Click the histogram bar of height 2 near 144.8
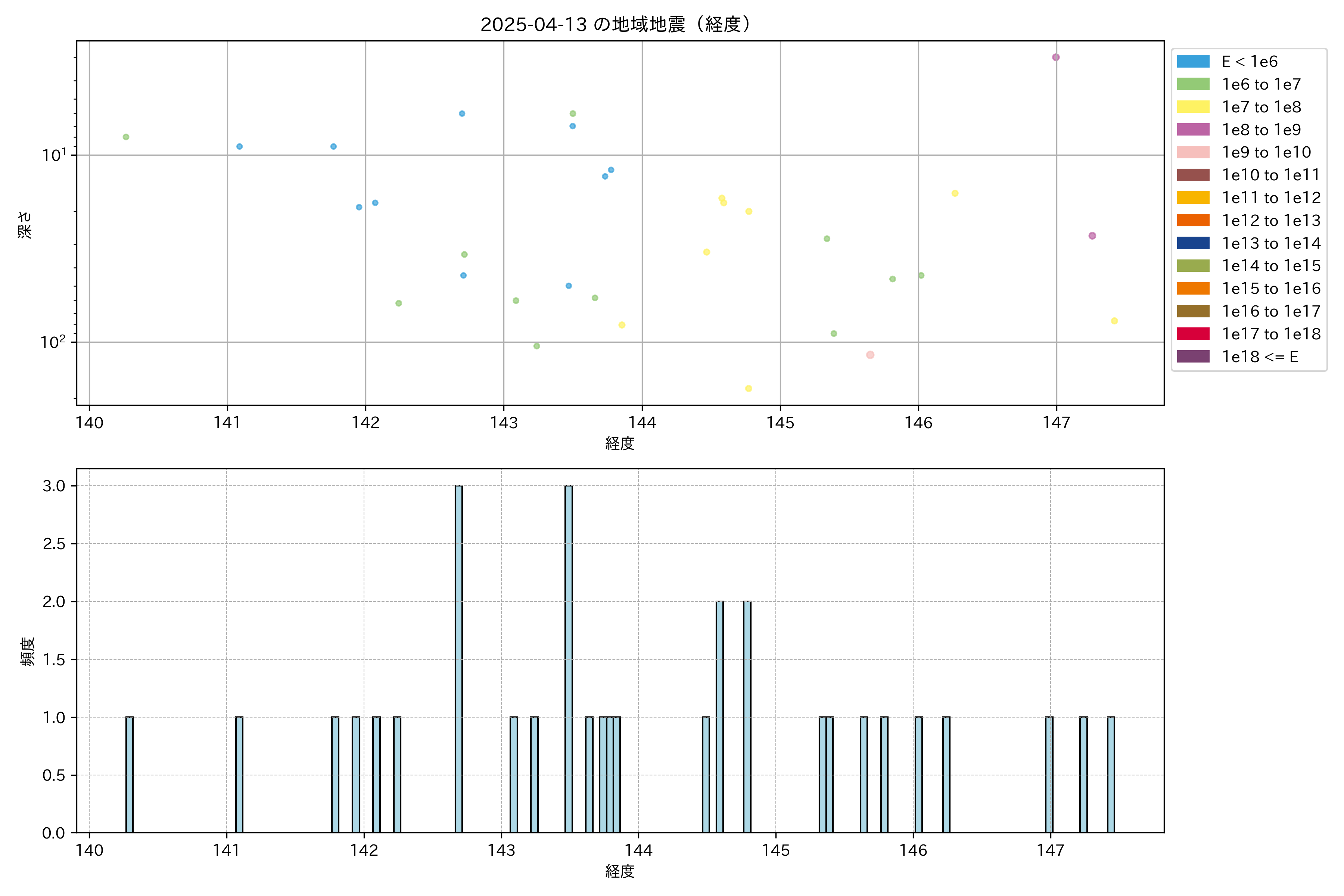The image size is (1344, 896). (x=747, y=716)
